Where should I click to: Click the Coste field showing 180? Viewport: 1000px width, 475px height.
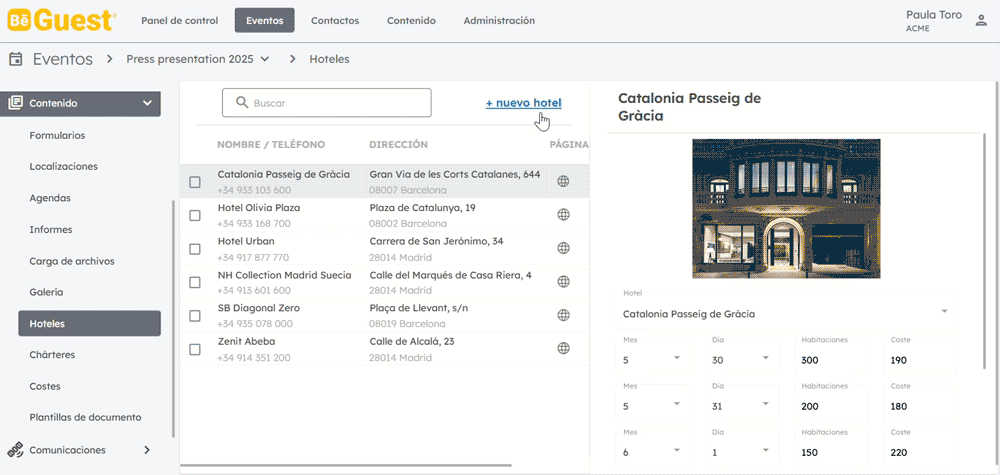click(x=921, y=403)
